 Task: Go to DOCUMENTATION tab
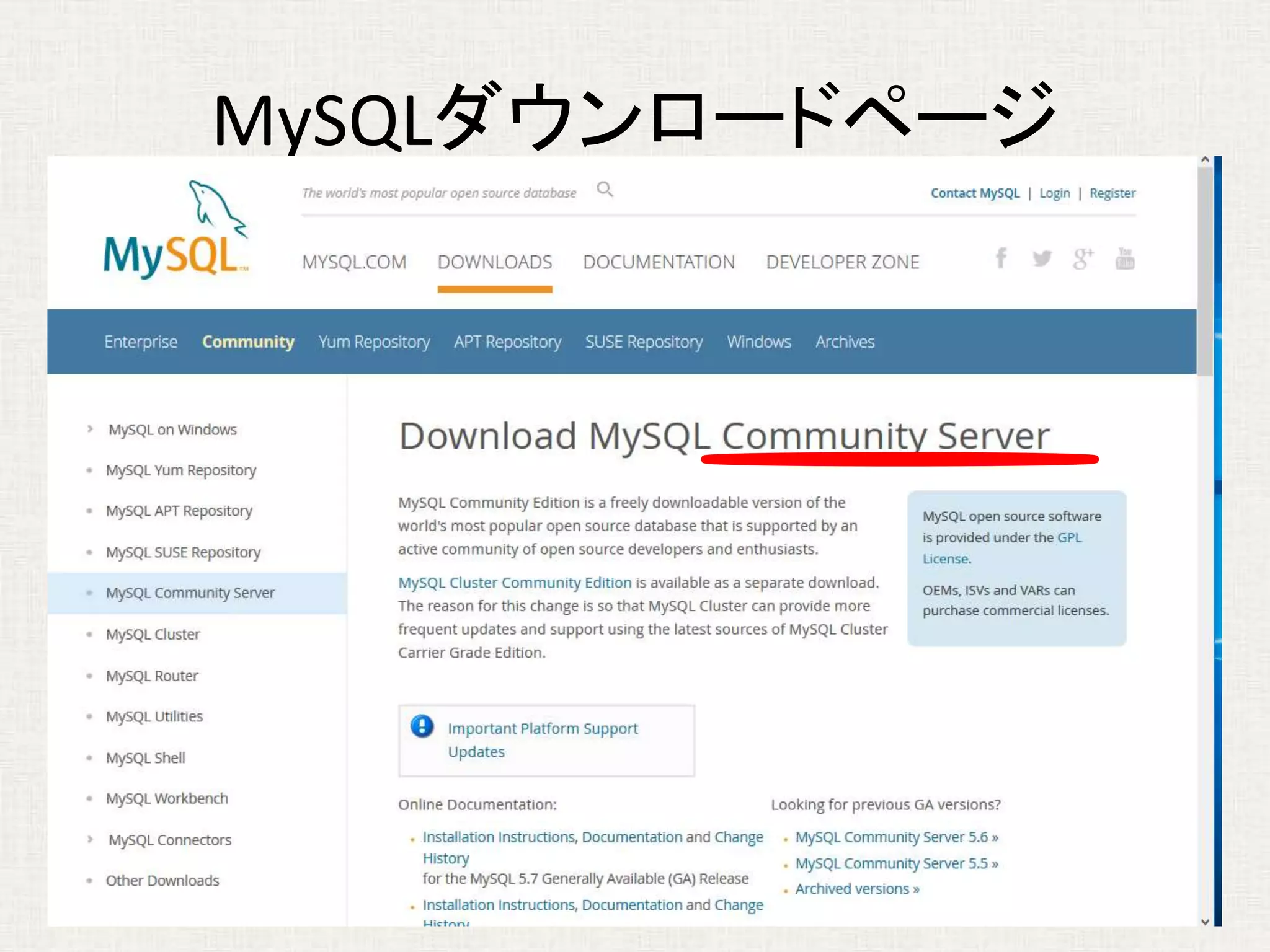pyautogui.click(x=659, y=262)
